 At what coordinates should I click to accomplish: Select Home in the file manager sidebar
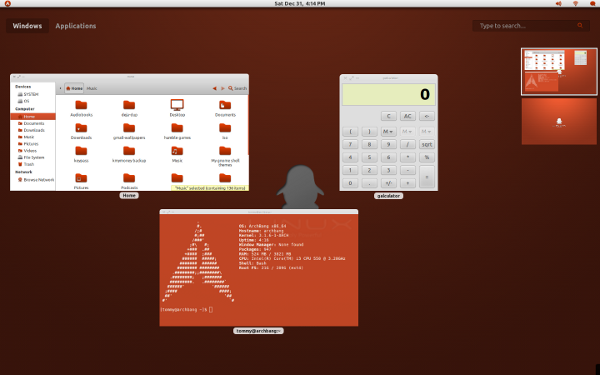(33, 116)
